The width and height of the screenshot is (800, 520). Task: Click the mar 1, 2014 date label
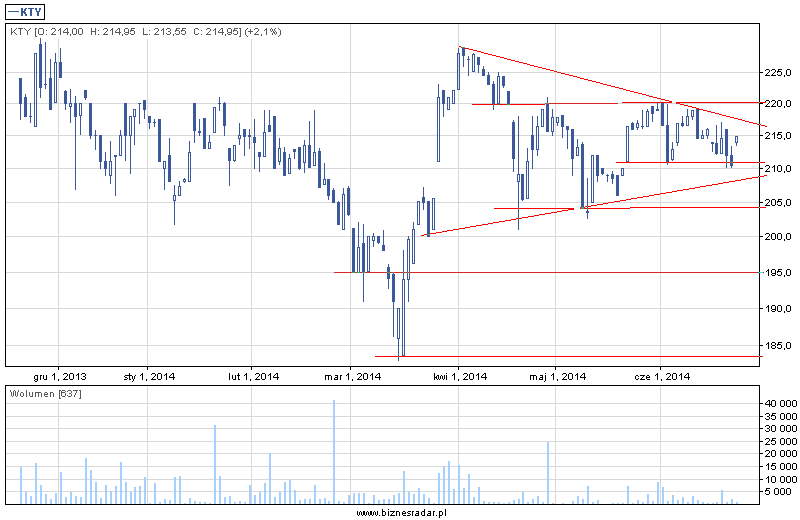(x=353, y=377)
